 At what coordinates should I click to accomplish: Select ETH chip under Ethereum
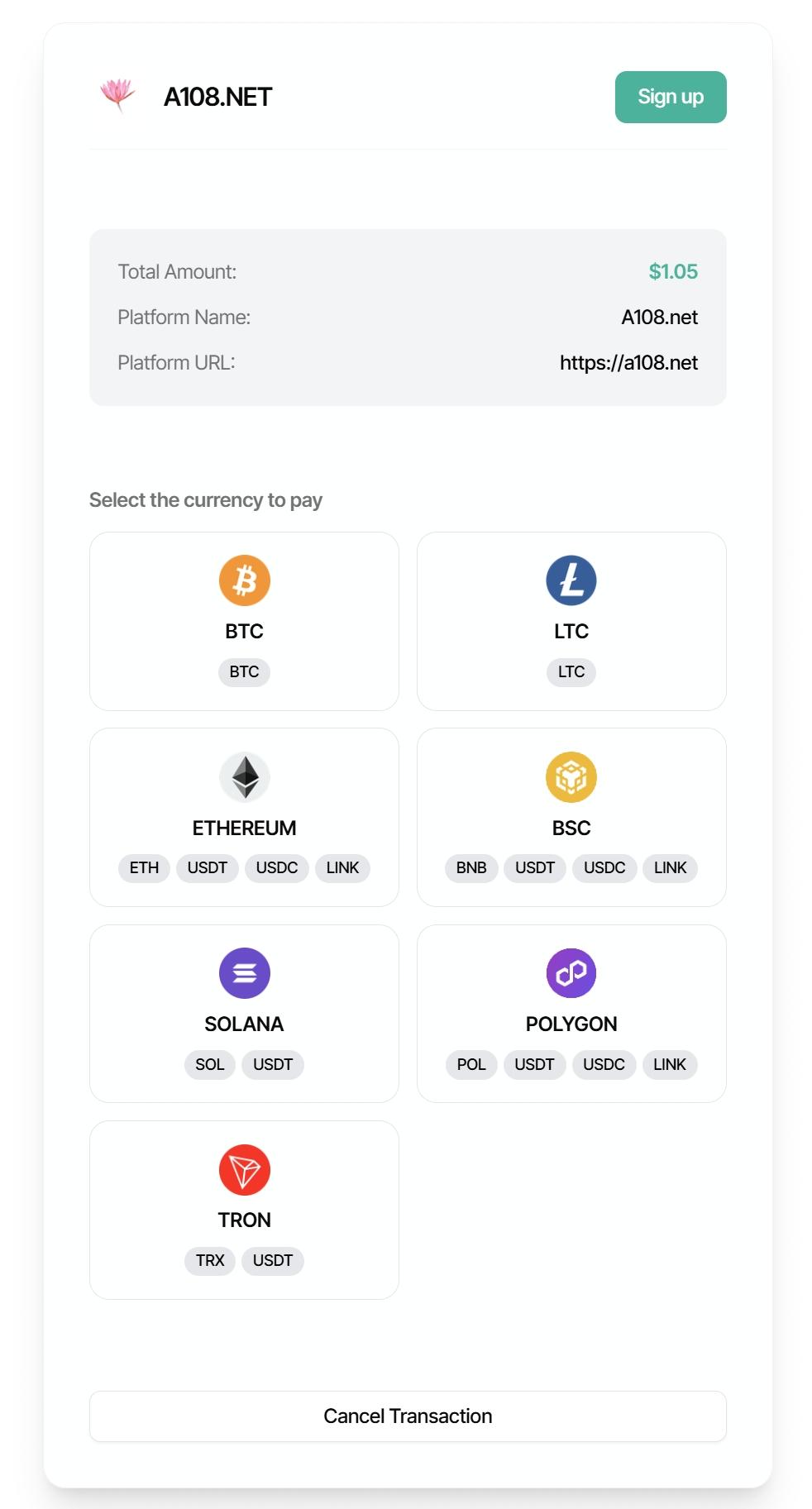144,868
